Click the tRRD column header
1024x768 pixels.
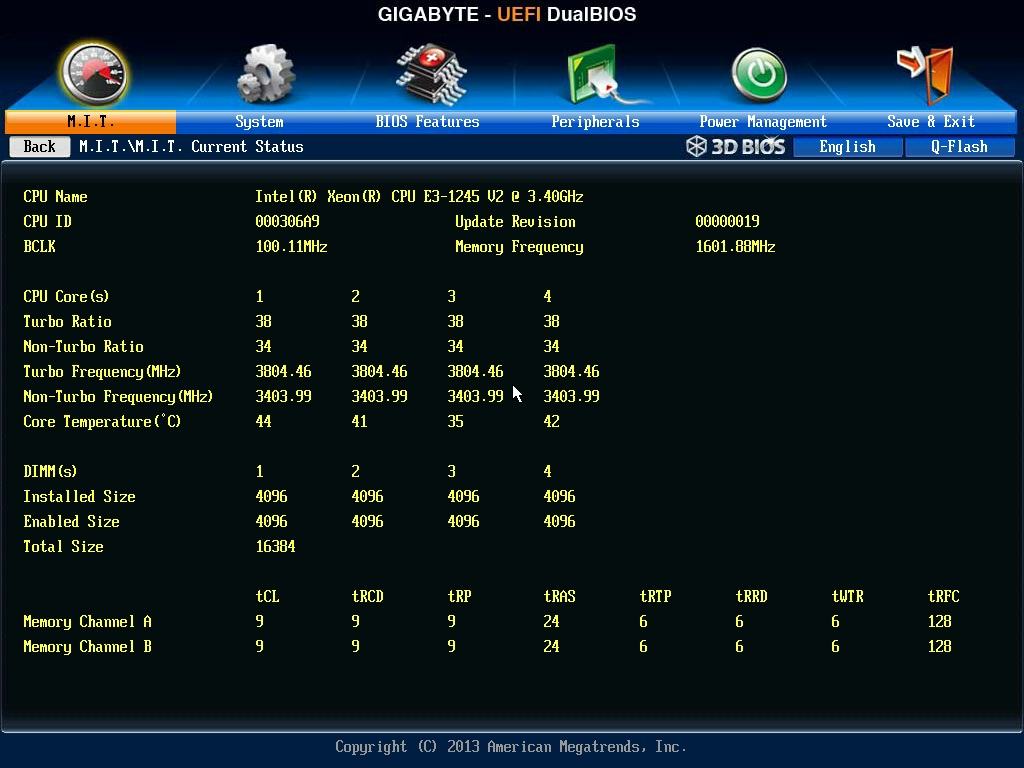(x=751, y=596)
